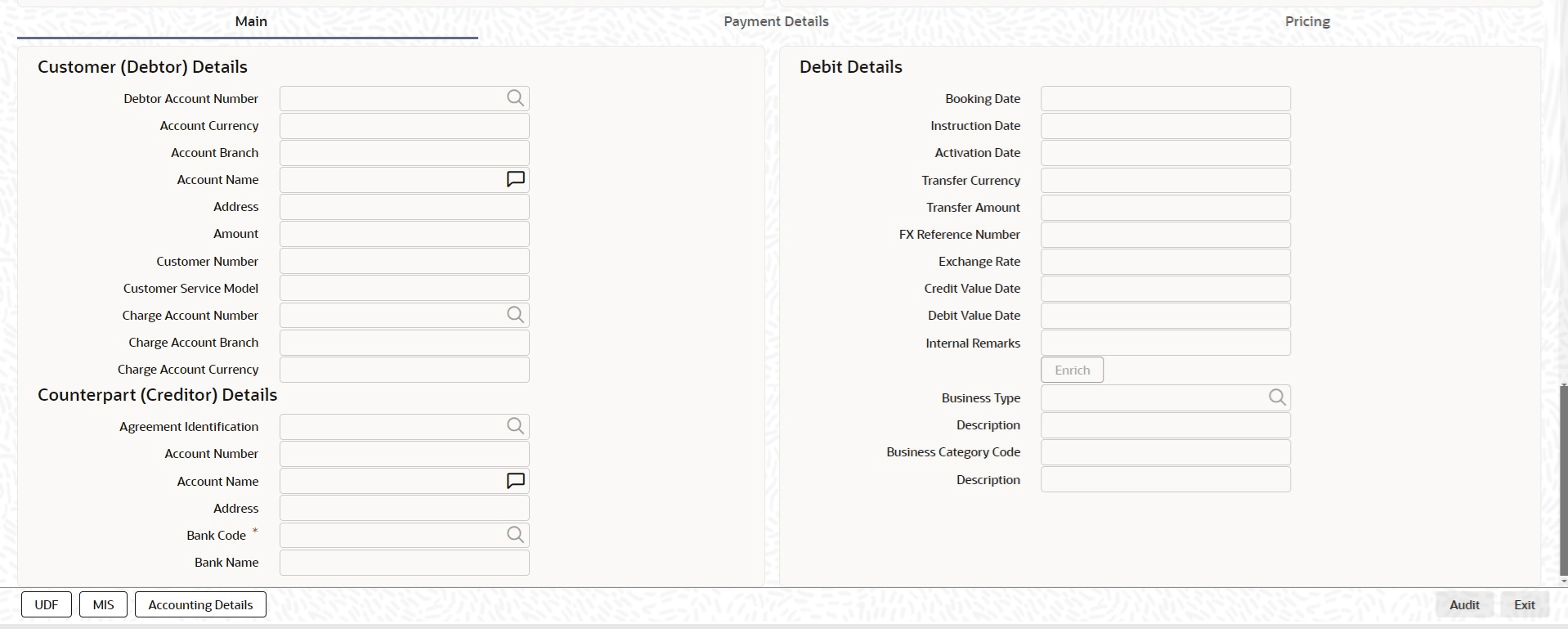
Task: Click the vertical scrollbar thumb
Action: click(x=1563, y=479)
